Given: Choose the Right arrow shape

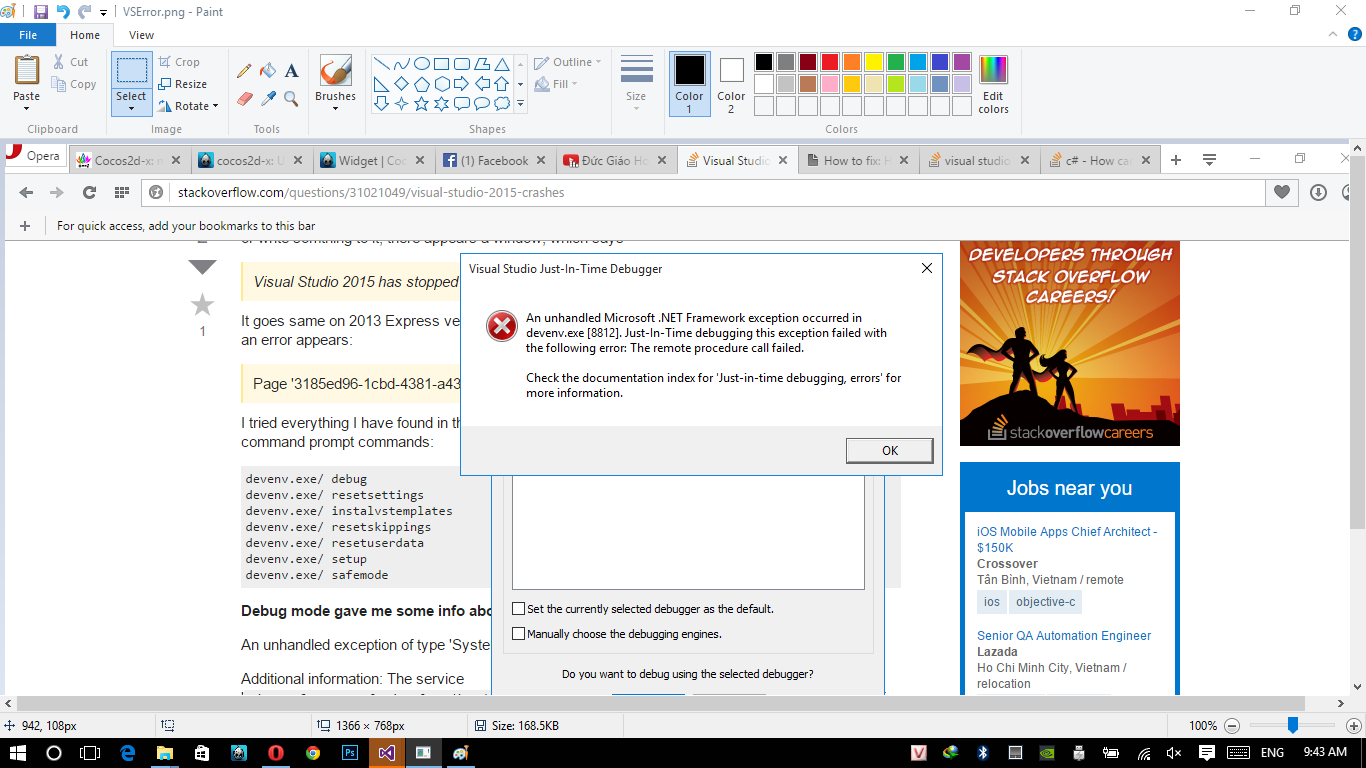Looking at the screenshot, I should click(x=461, y=83).
